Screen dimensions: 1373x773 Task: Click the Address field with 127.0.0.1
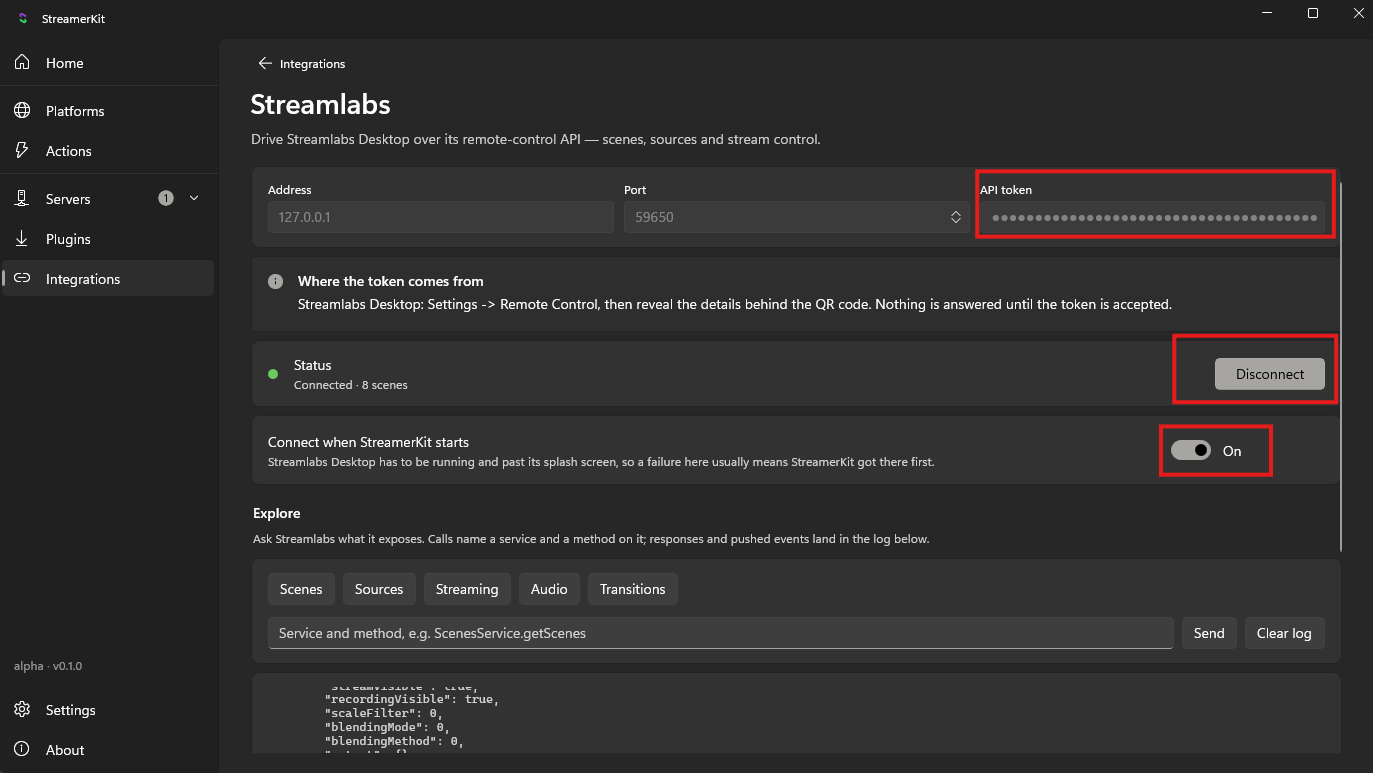point(441,217)
